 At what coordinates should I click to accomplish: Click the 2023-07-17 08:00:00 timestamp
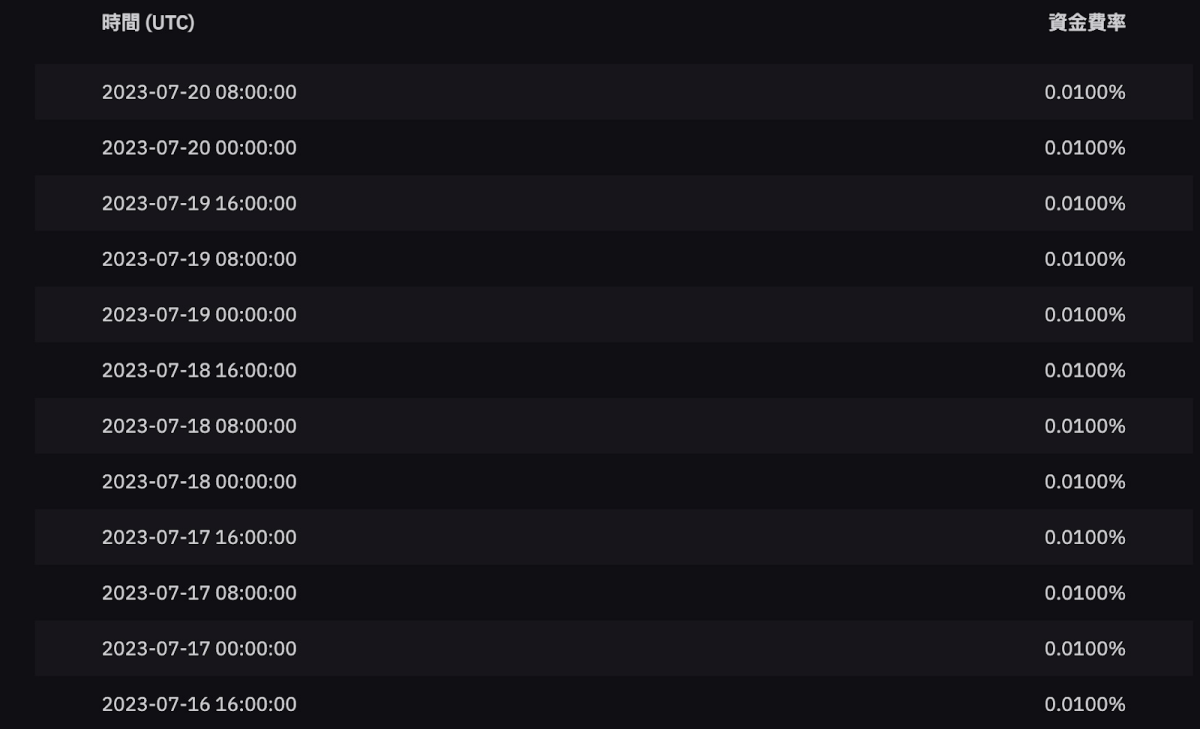[x=199, y=593]
